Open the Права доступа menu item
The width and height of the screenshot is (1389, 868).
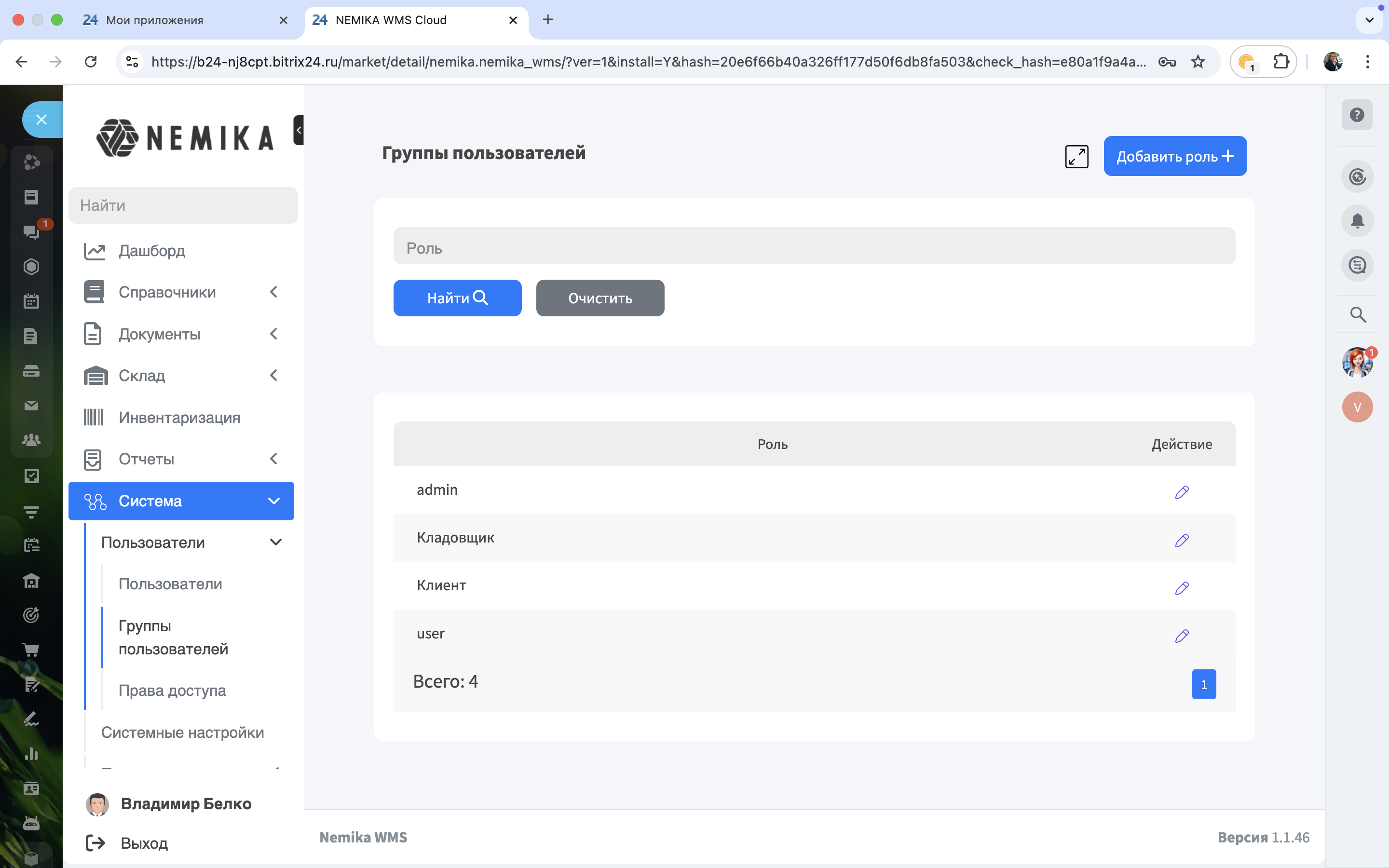[172, 690]
